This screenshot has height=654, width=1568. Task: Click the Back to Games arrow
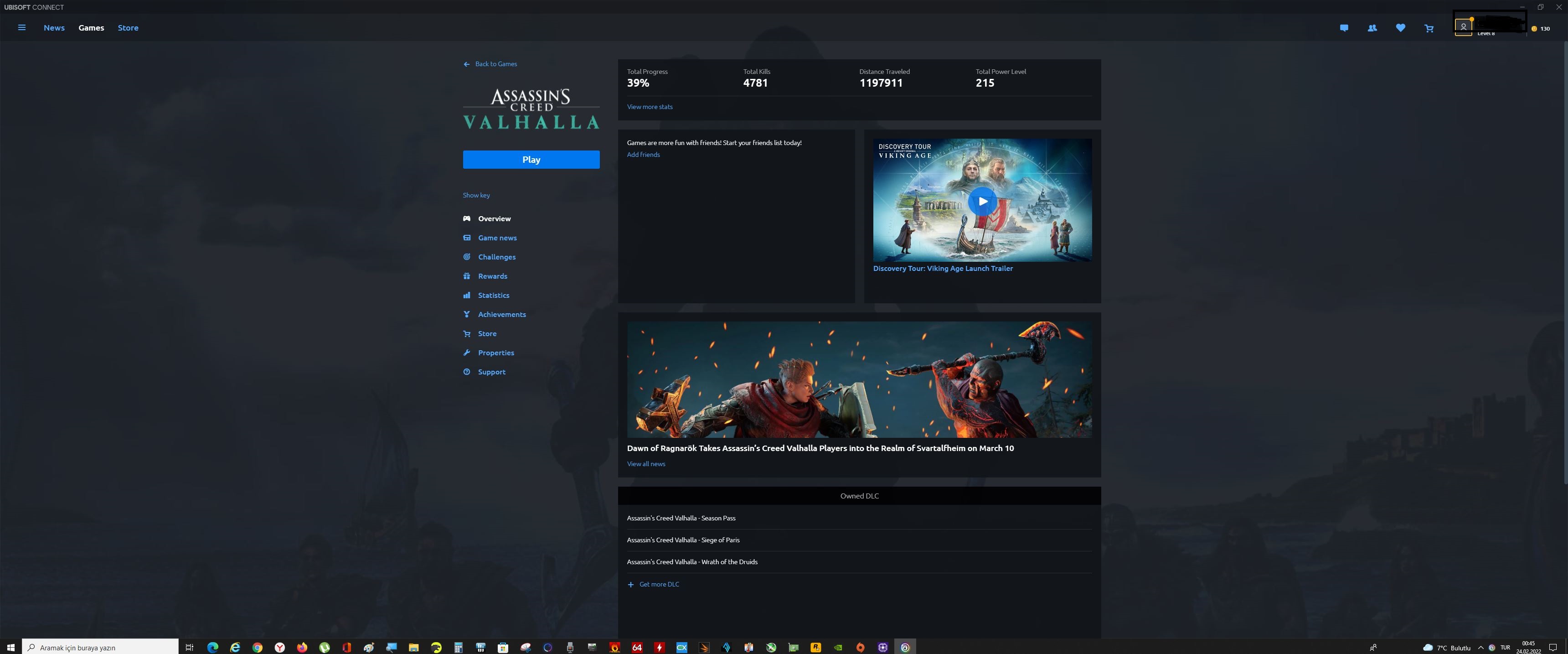pos(466,64)
